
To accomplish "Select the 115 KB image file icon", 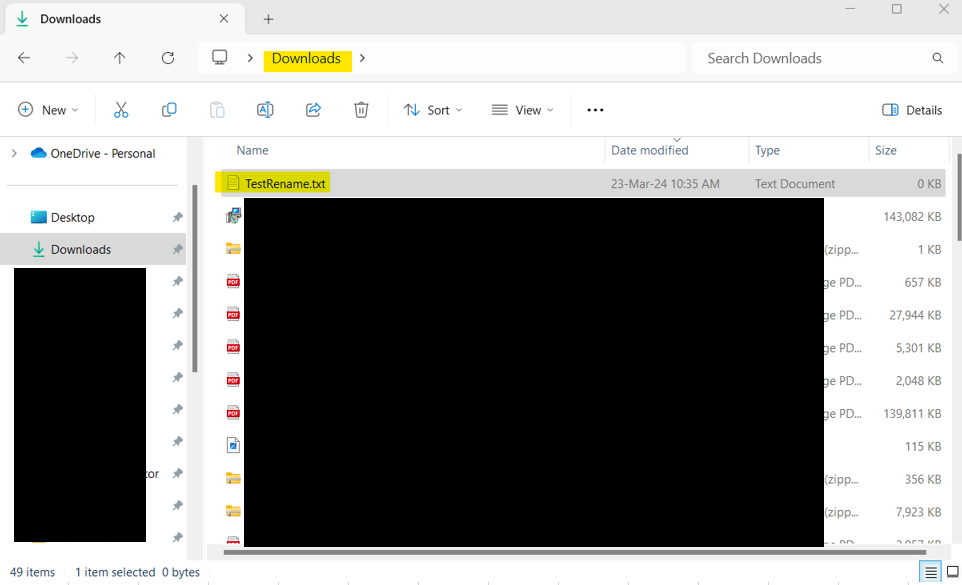I will tap(233, 446).
